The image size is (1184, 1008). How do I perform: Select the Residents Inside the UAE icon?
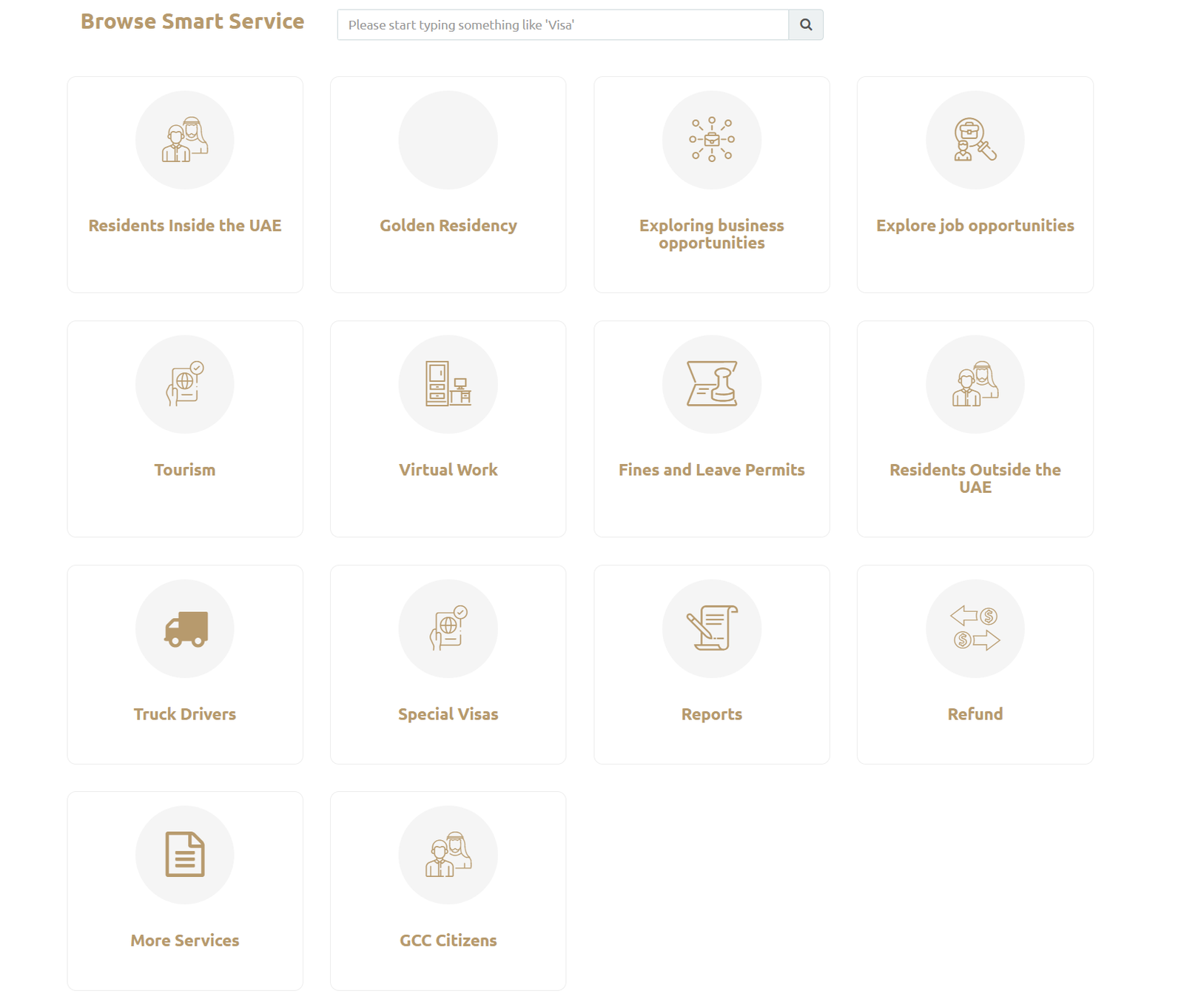(x=184, y=140)
